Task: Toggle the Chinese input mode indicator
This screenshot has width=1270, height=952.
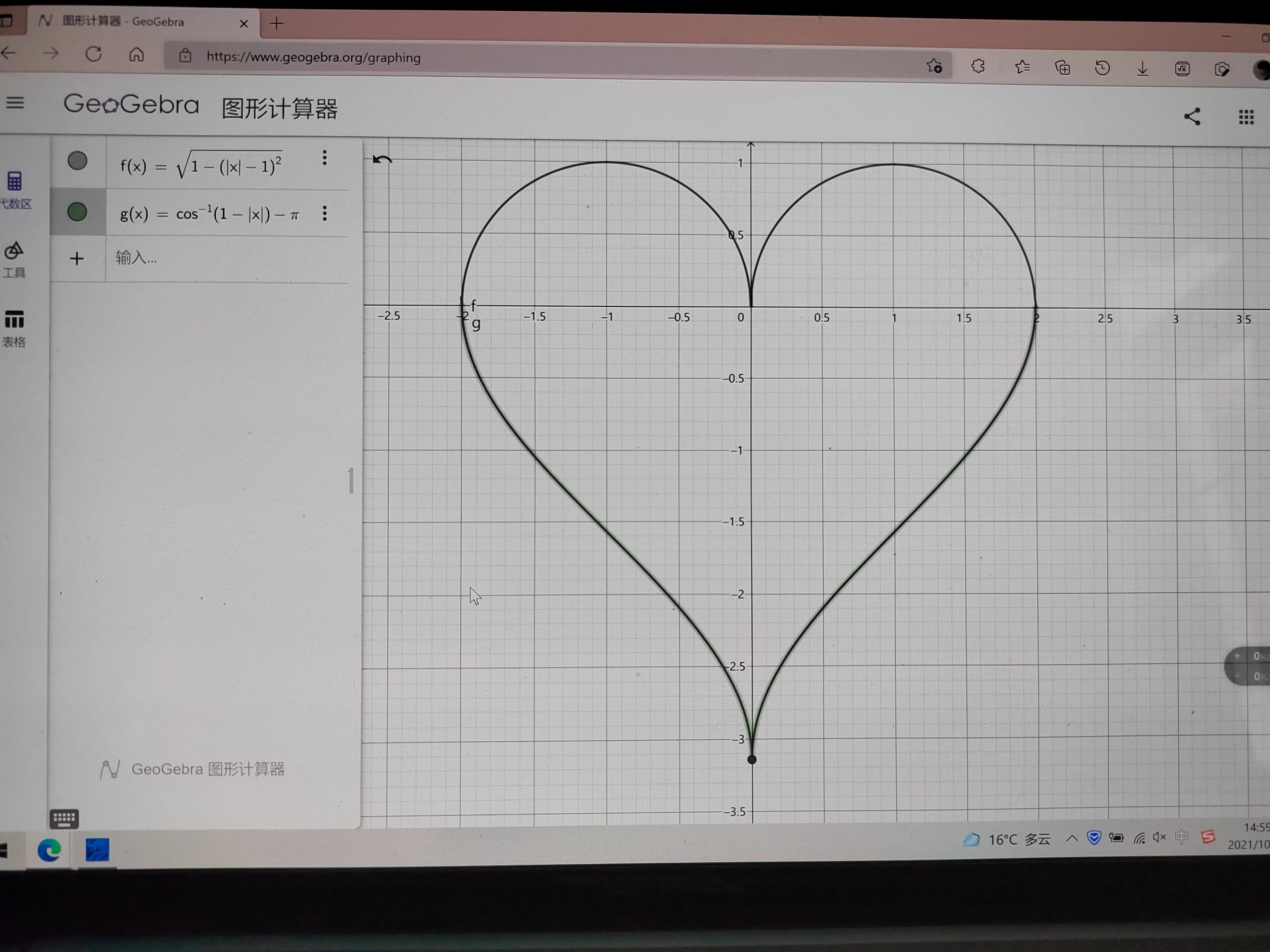Action: click(1182, 837)
